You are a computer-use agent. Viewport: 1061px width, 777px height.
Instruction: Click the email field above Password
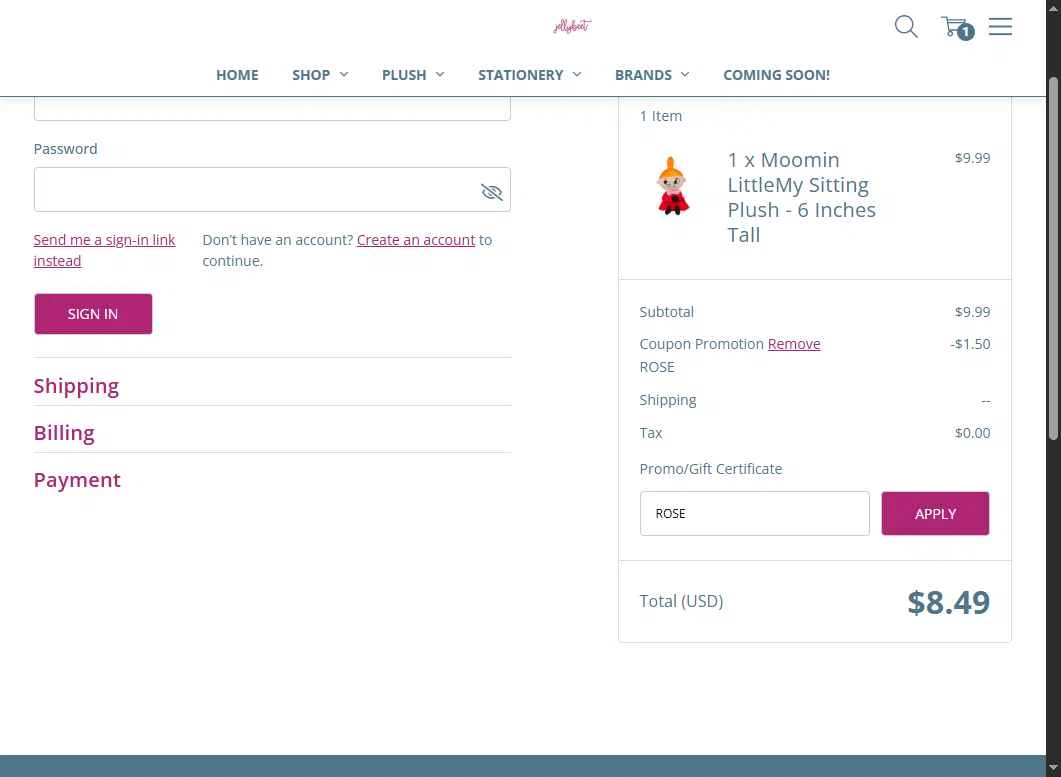[x=272, y=108]
